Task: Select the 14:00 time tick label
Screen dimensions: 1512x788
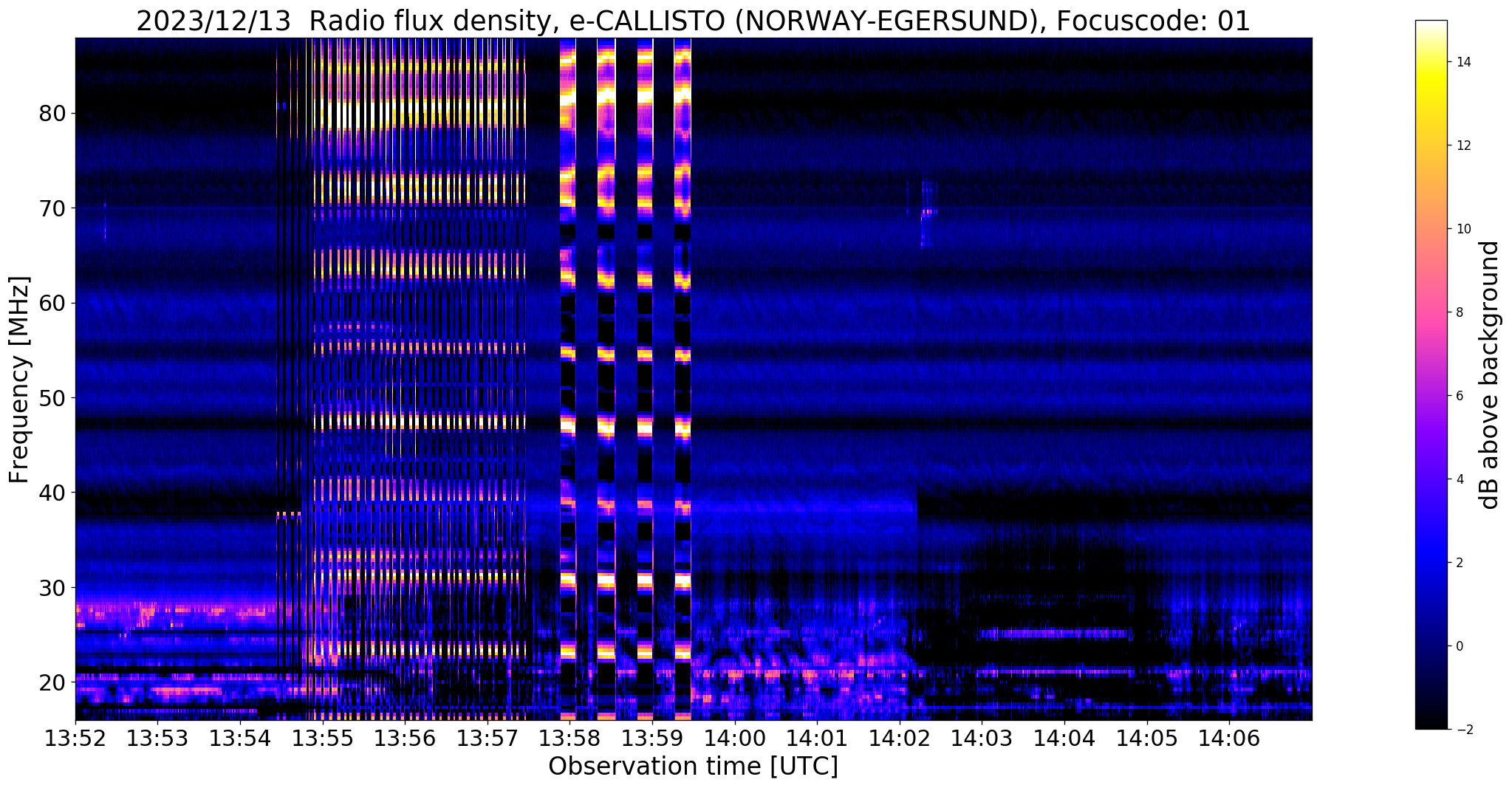Action: pos(735,739)
